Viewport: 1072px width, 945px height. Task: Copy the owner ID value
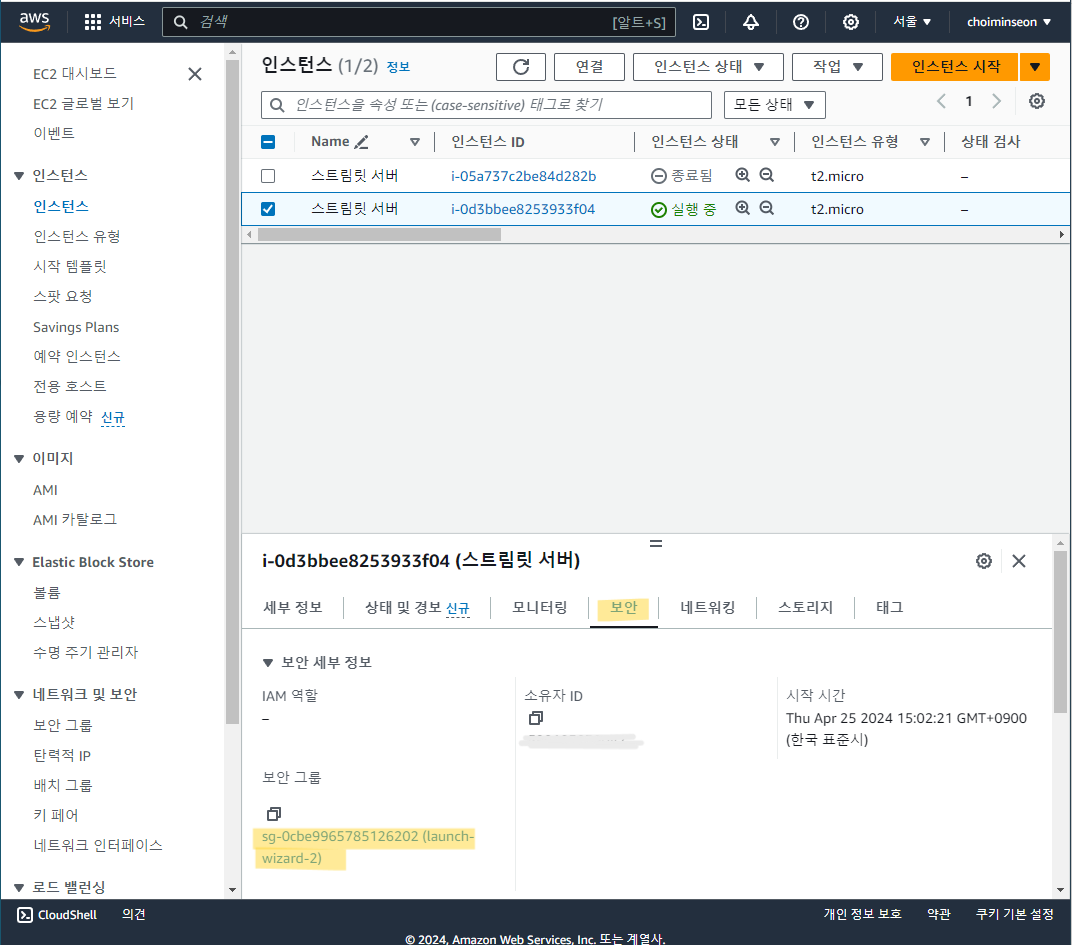pyautogui.click(x=536, y=718)
